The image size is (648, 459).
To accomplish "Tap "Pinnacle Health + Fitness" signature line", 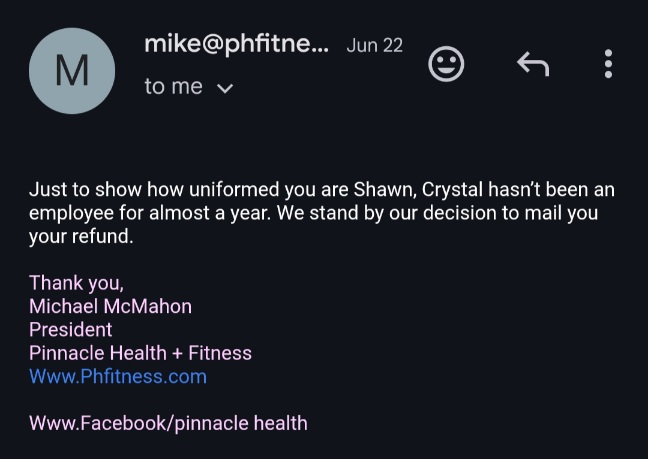I will tap(140, 353).
